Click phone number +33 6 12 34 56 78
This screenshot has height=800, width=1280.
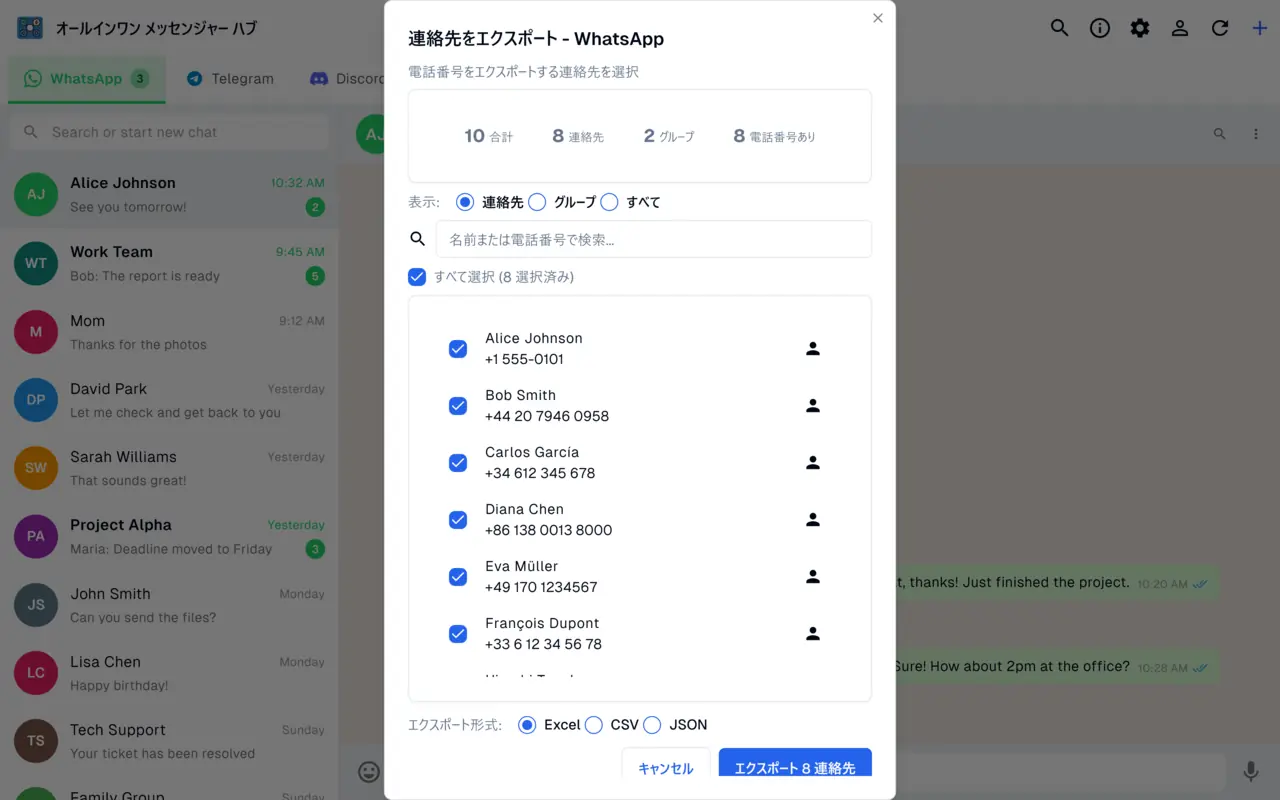coord(544,644)
